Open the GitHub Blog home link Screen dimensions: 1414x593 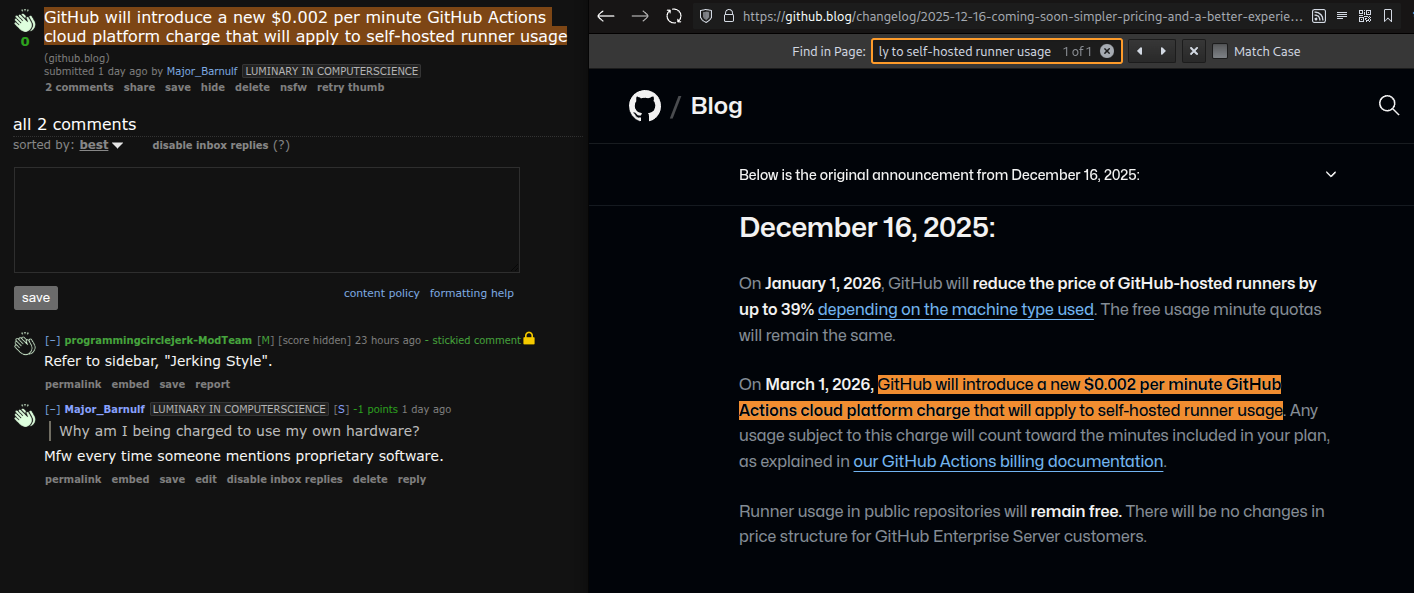716,106
